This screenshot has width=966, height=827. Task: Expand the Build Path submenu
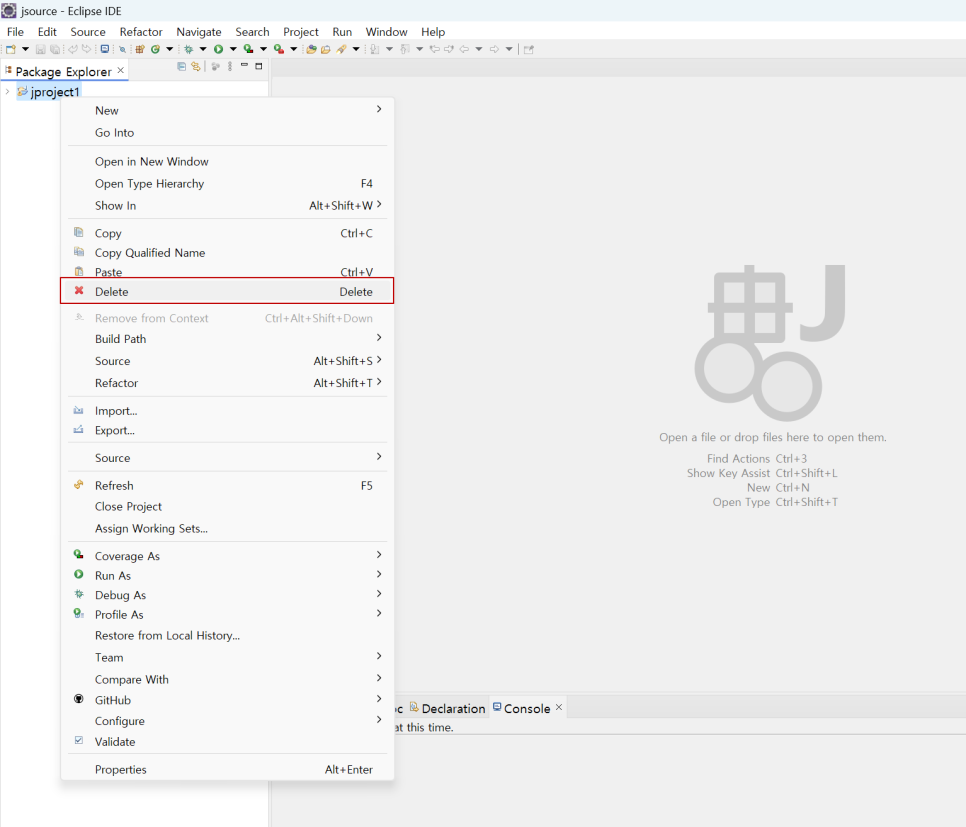(x=228, y=339)
